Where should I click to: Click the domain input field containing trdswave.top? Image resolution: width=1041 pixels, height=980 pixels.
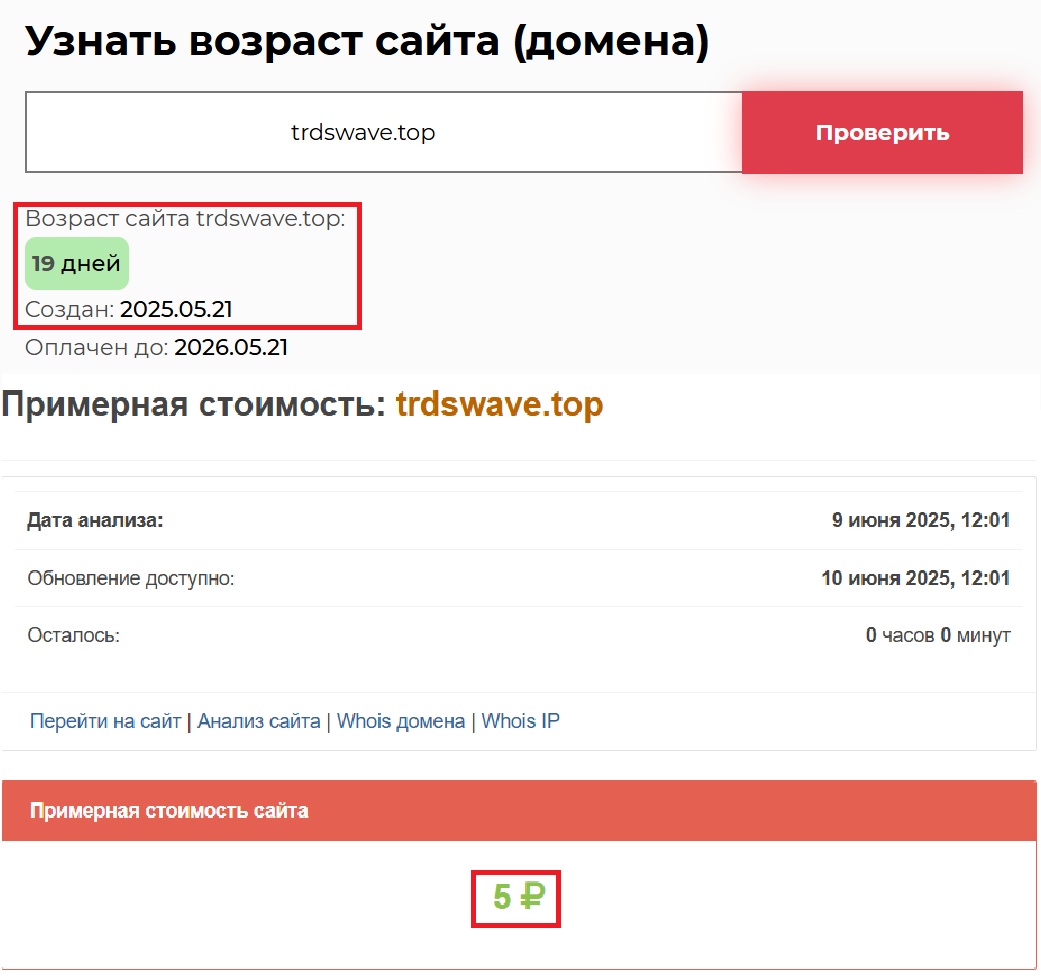[x=383, y=132]
